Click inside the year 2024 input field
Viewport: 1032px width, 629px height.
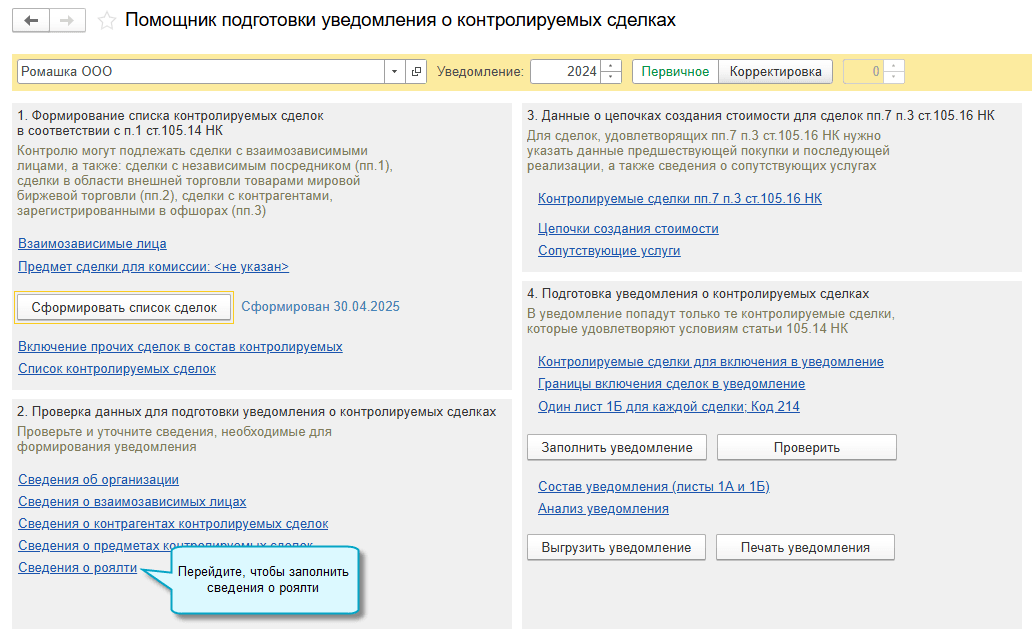click(575, 71)
